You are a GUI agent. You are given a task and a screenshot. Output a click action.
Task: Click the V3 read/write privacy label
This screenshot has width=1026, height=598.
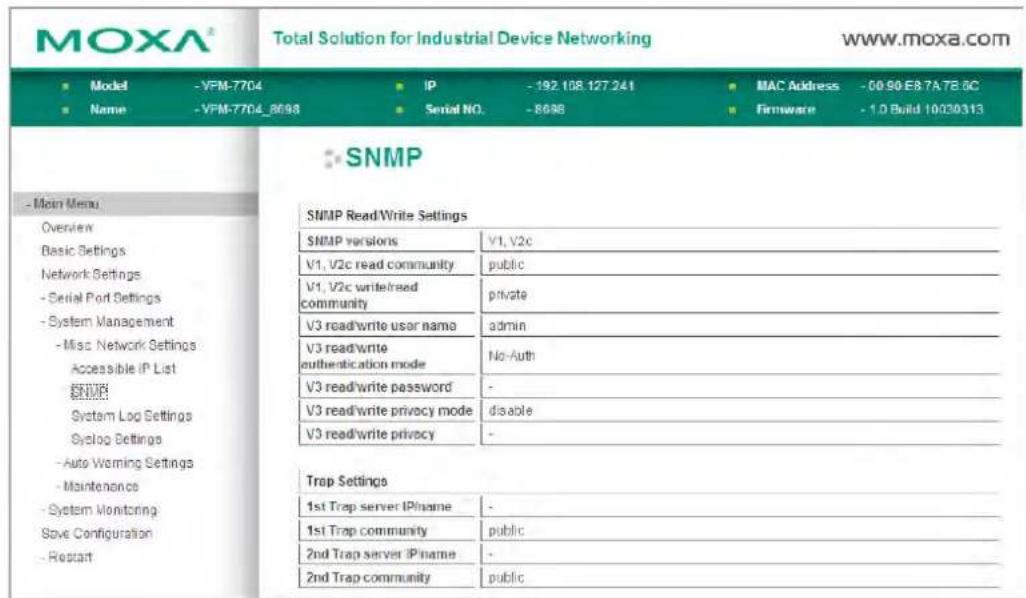370,434
